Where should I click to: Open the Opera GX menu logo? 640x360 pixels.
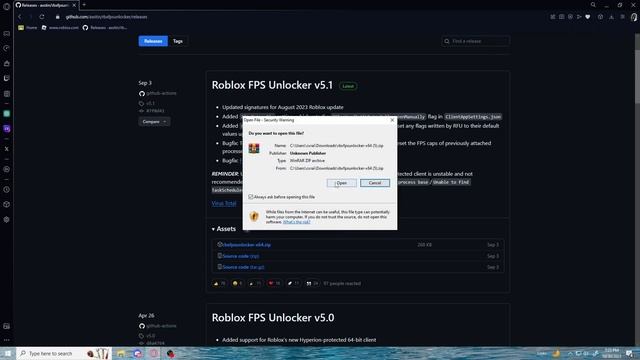(x=7, y=6)
